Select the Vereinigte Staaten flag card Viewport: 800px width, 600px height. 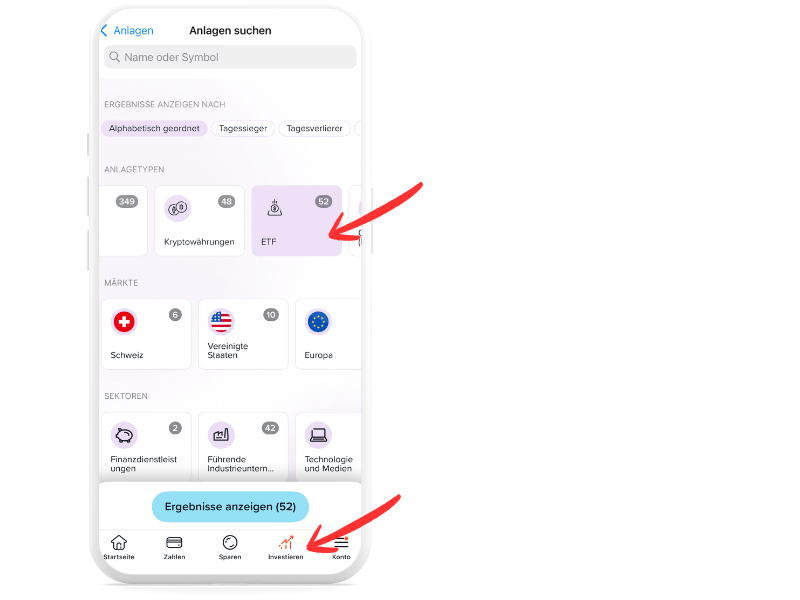(243, 334)
